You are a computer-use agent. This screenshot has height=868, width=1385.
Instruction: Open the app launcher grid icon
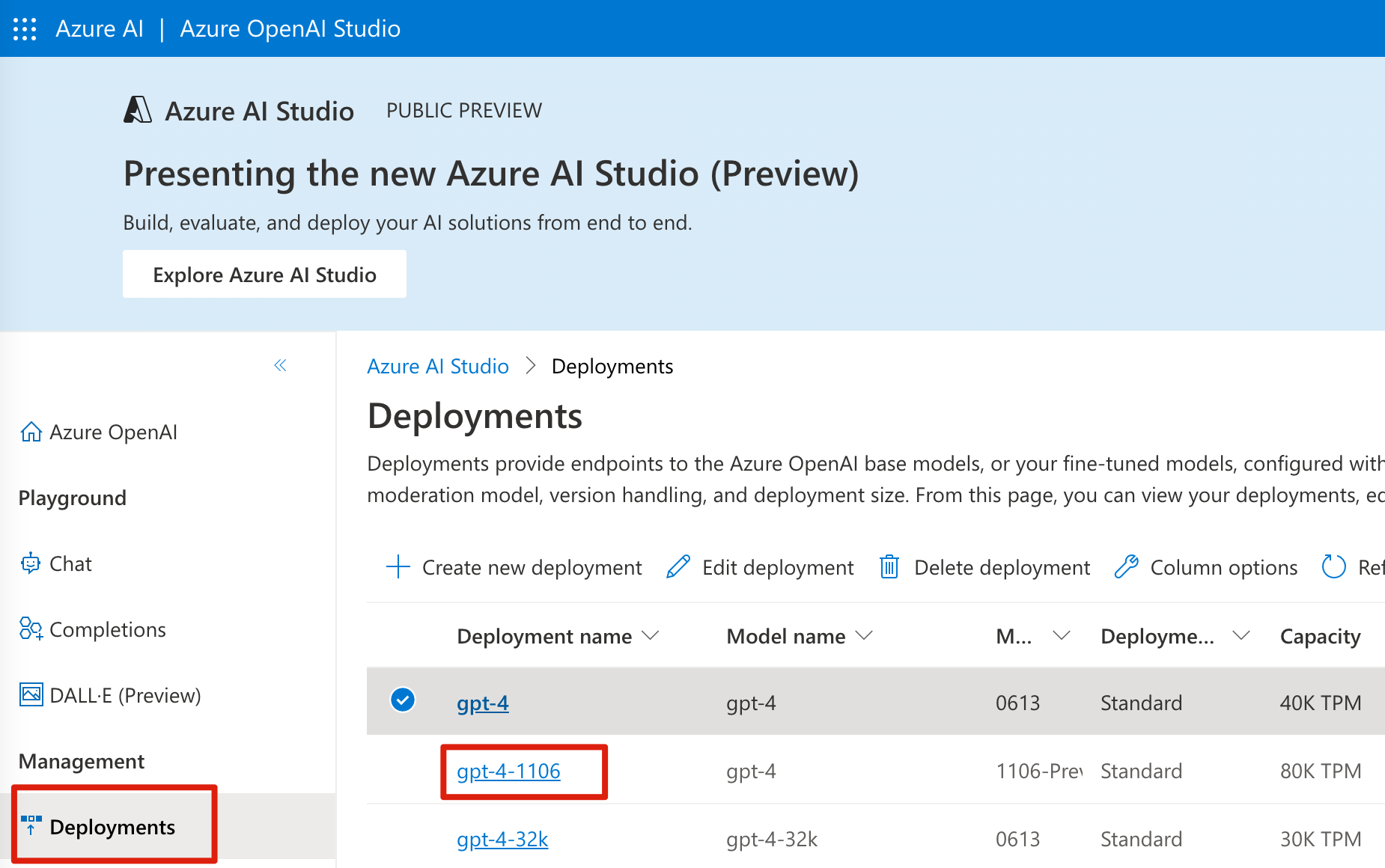[x=25, y=28]
